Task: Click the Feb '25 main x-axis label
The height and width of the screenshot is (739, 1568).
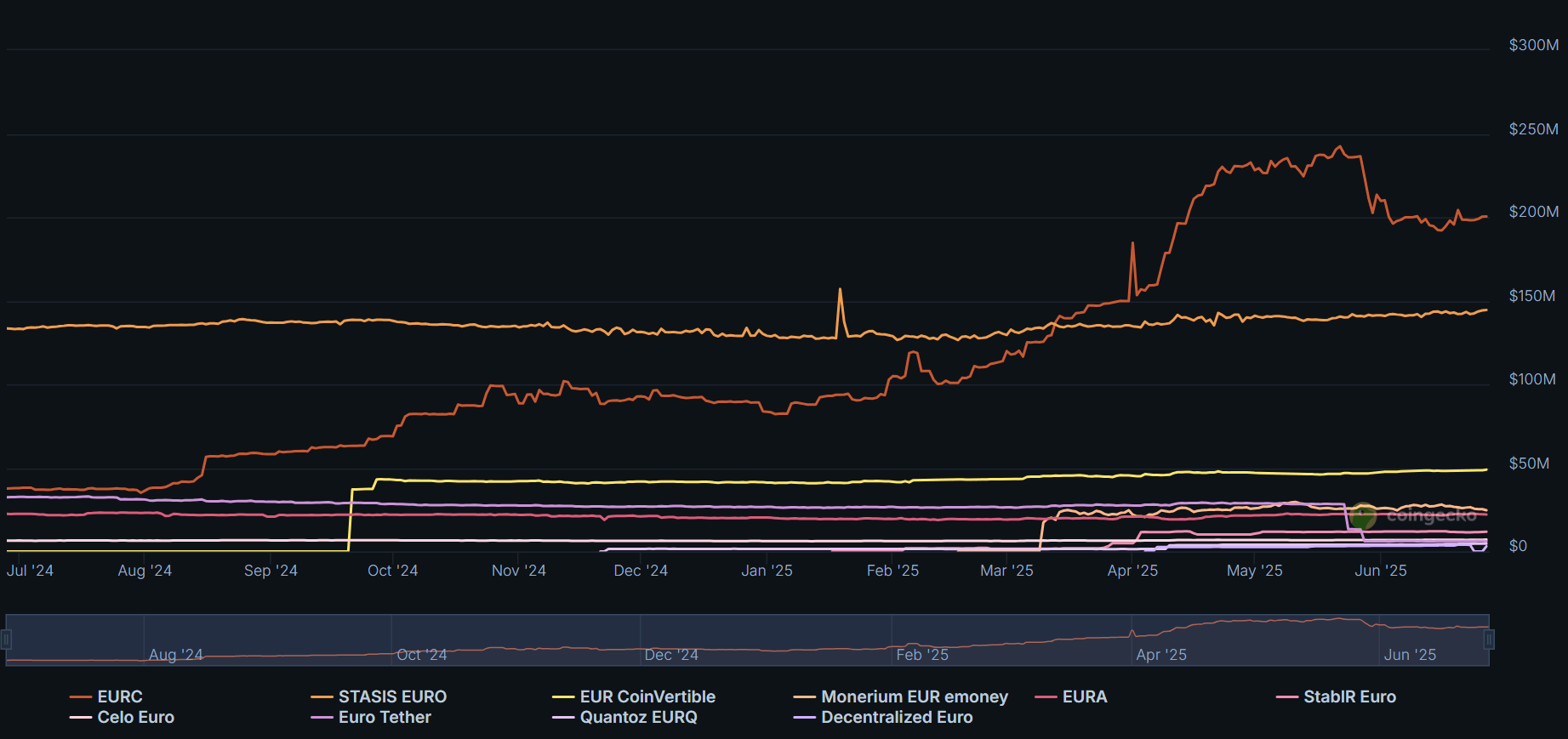Action: pyautogui.click(x=892, y=571)
